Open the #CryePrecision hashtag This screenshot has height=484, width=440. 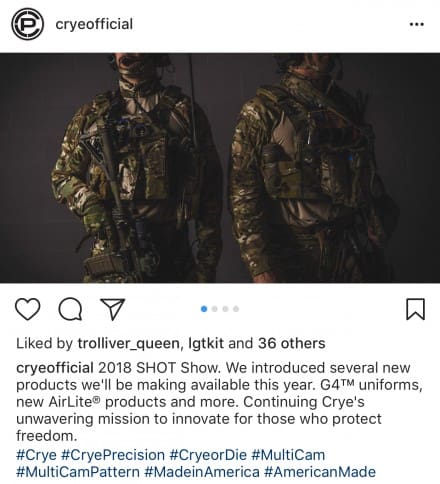113,455
